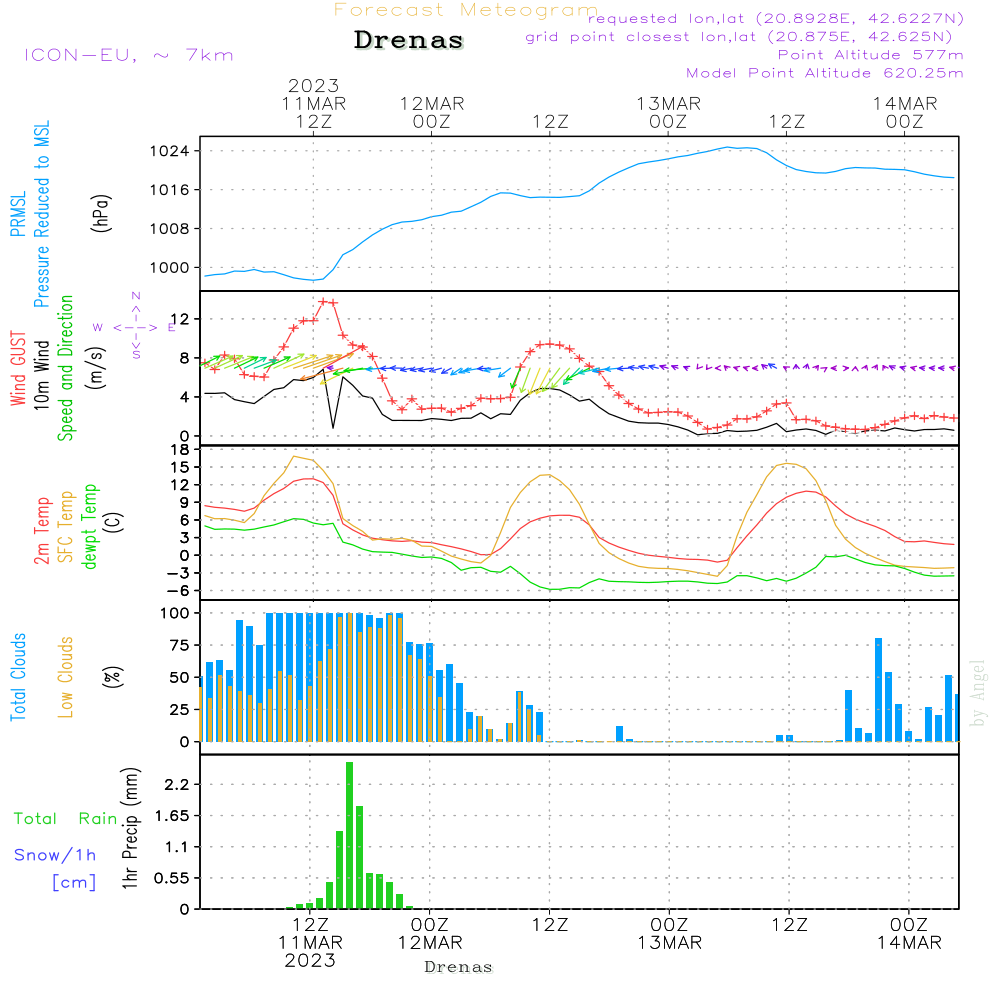The height and width of the screenshot is (1000, 1000).
Task: Click the 12 wind speed axis value
Action: click(x=180, y=319)
